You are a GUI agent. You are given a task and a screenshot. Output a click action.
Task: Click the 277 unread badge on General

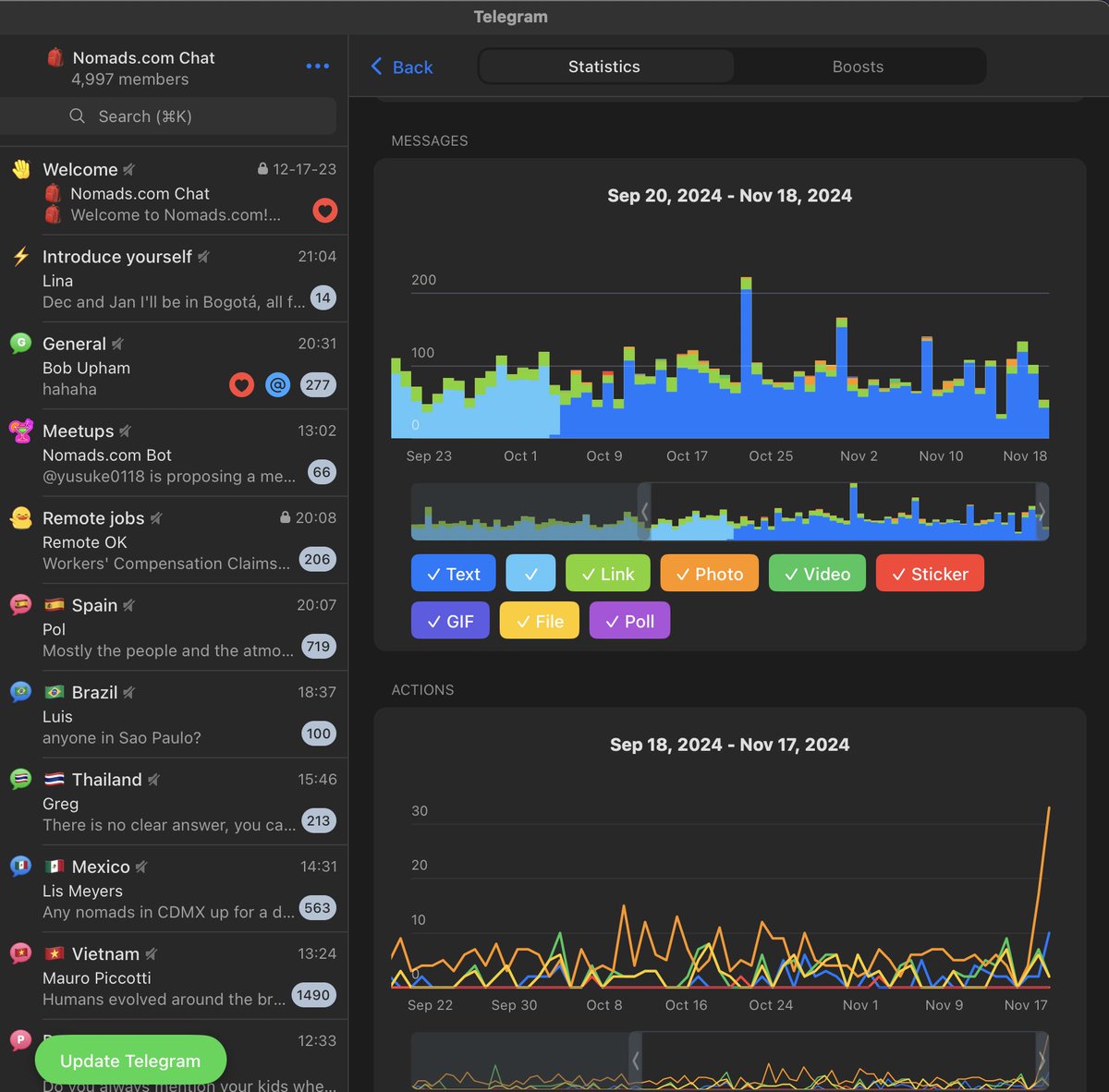pos(318,385)
